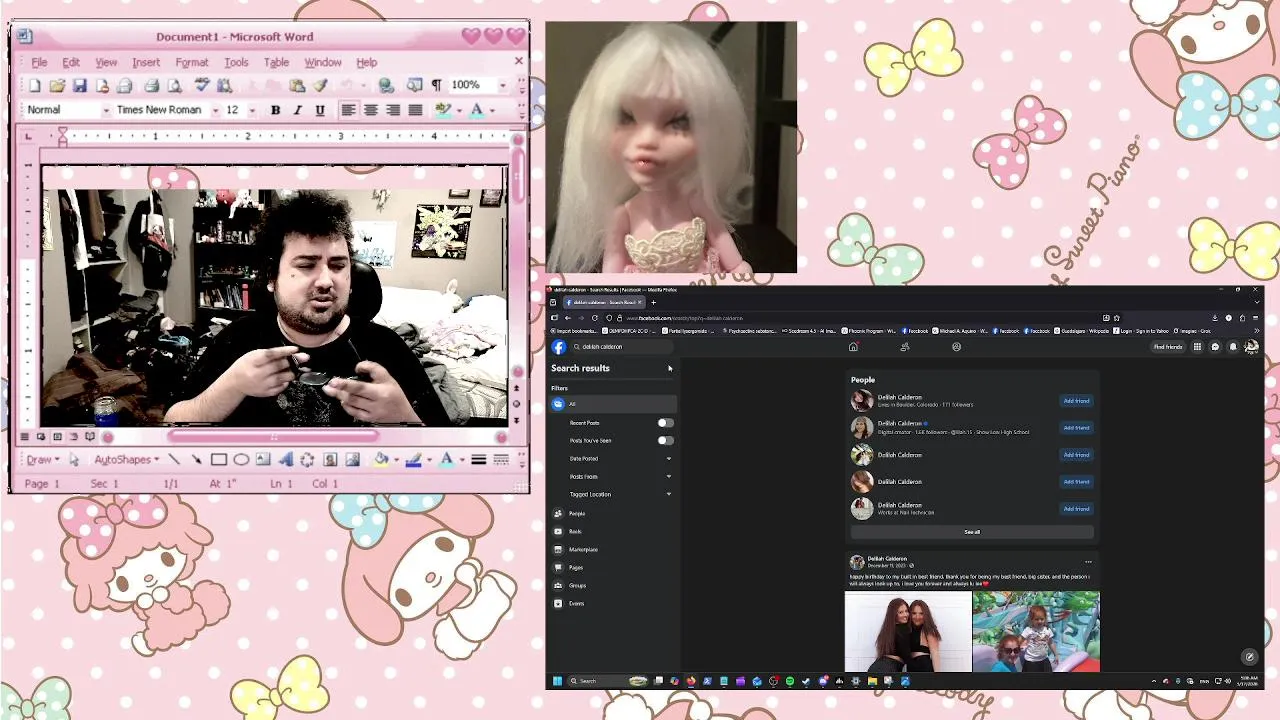Click Add friend for Boulder, Colorado Delilah

1076,401
